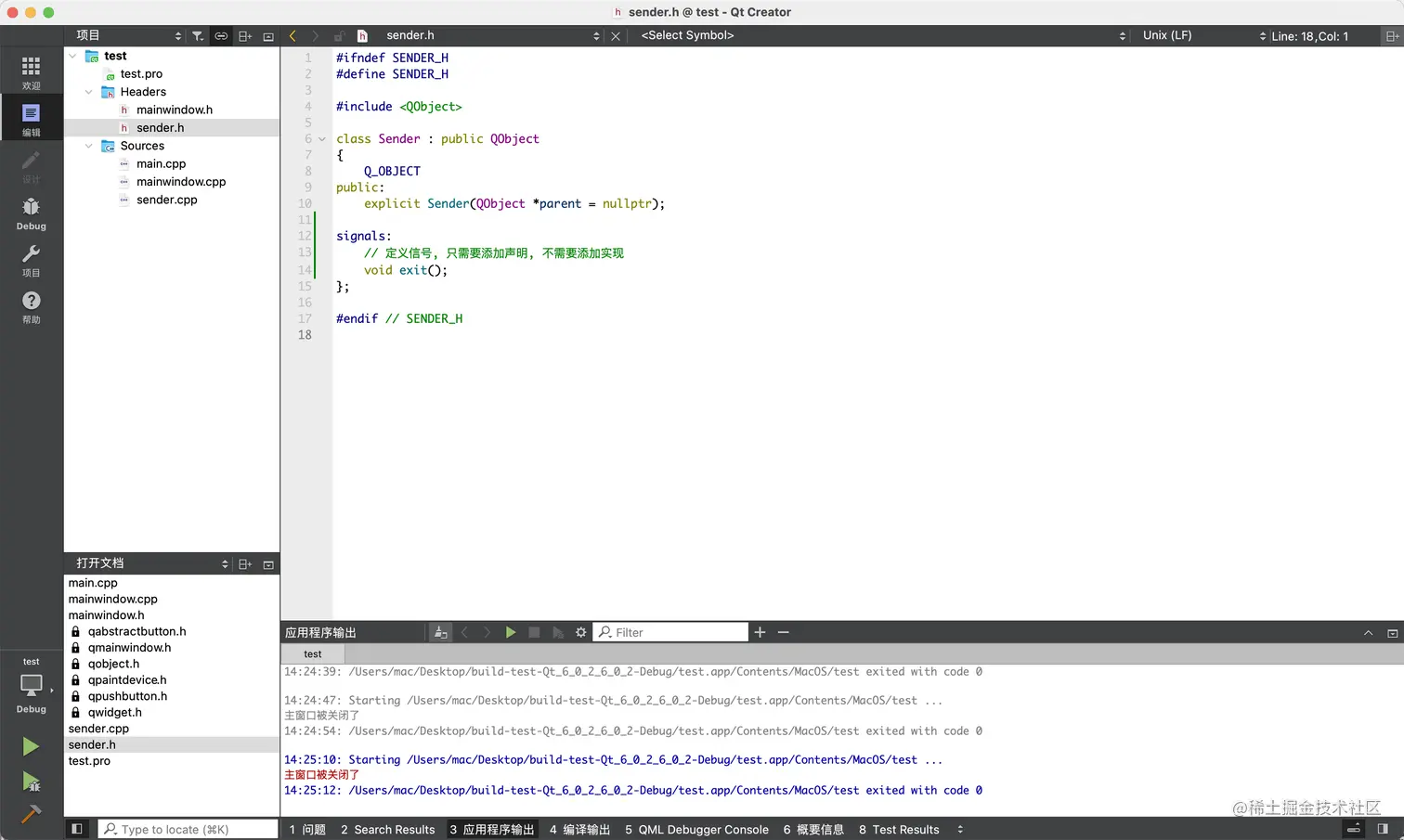Image resolution: width=1404 pixels, height=840 pixels.
Task: Open sender.cpp in project tree
Action: [167, 200]
